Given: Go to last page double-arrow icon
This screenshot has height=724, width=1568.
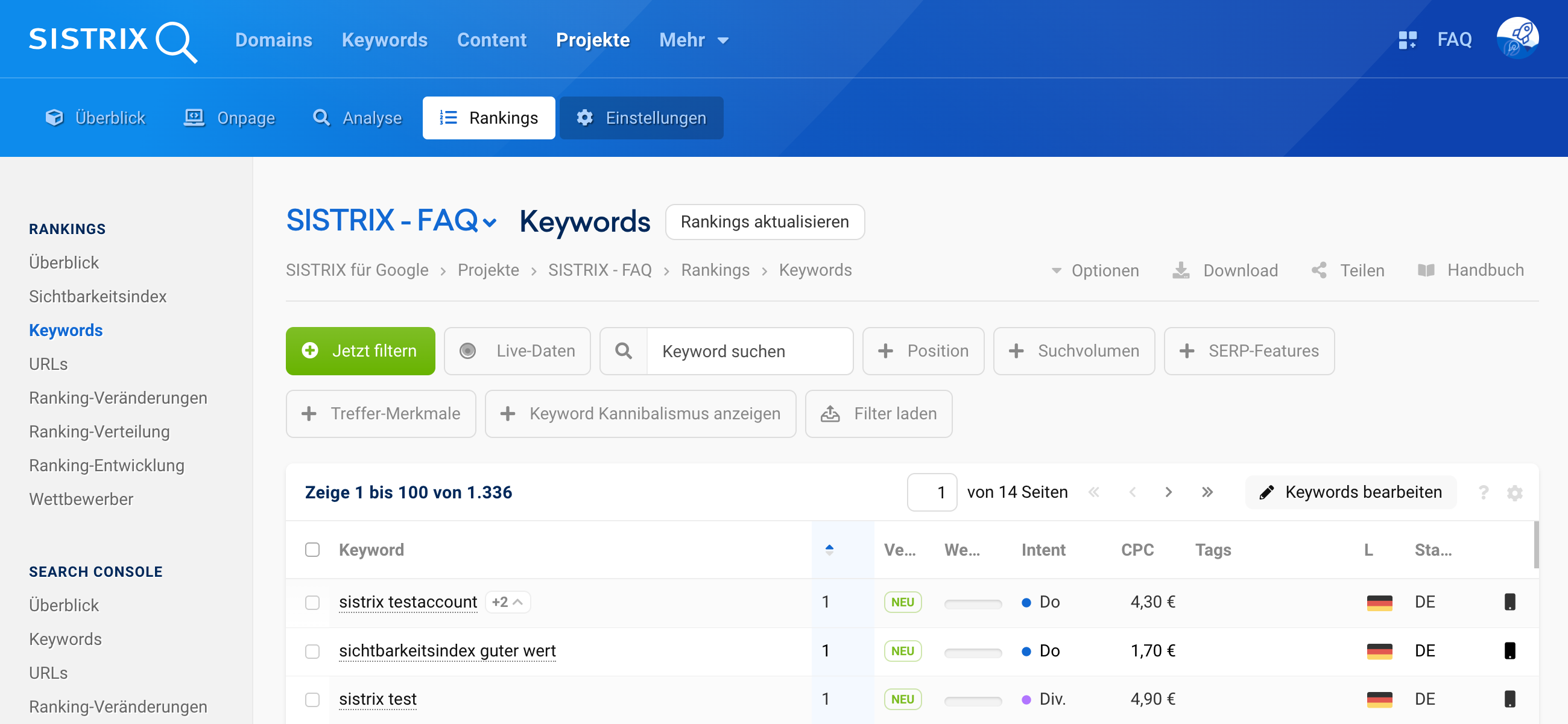Looking at the screenshot, I should click(x=1207, y=492).
